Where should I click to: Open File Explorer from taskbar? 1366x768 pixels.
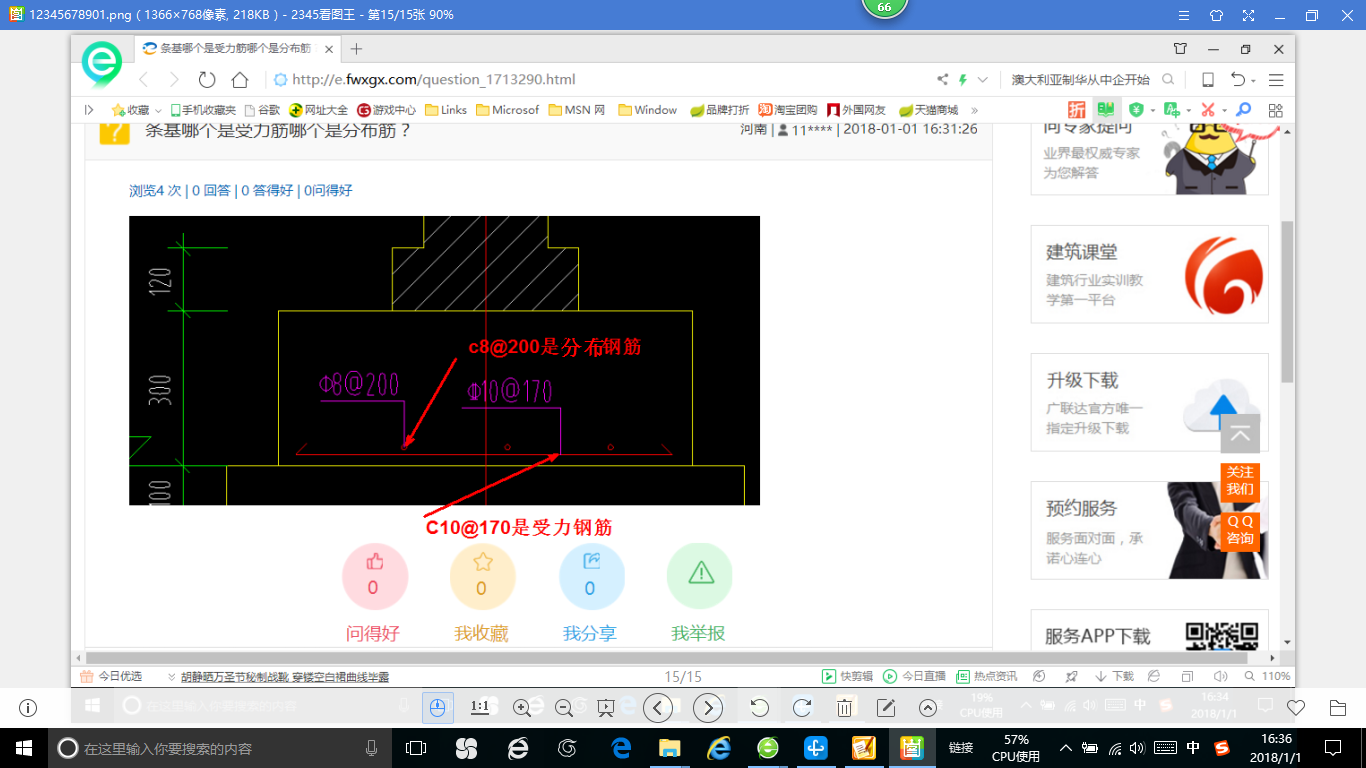click(669, 747)
